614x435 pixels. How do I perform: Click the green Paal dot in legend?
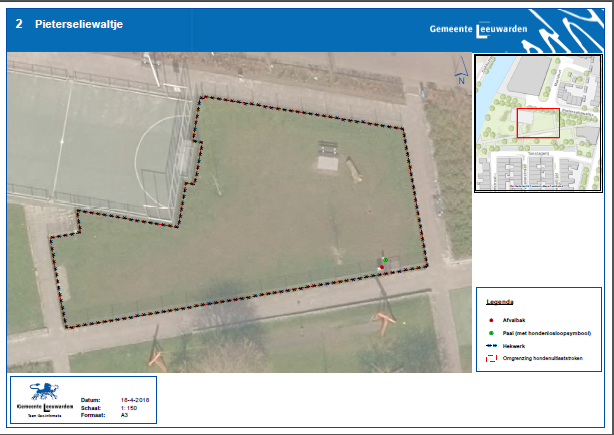[x=491, y=333]
